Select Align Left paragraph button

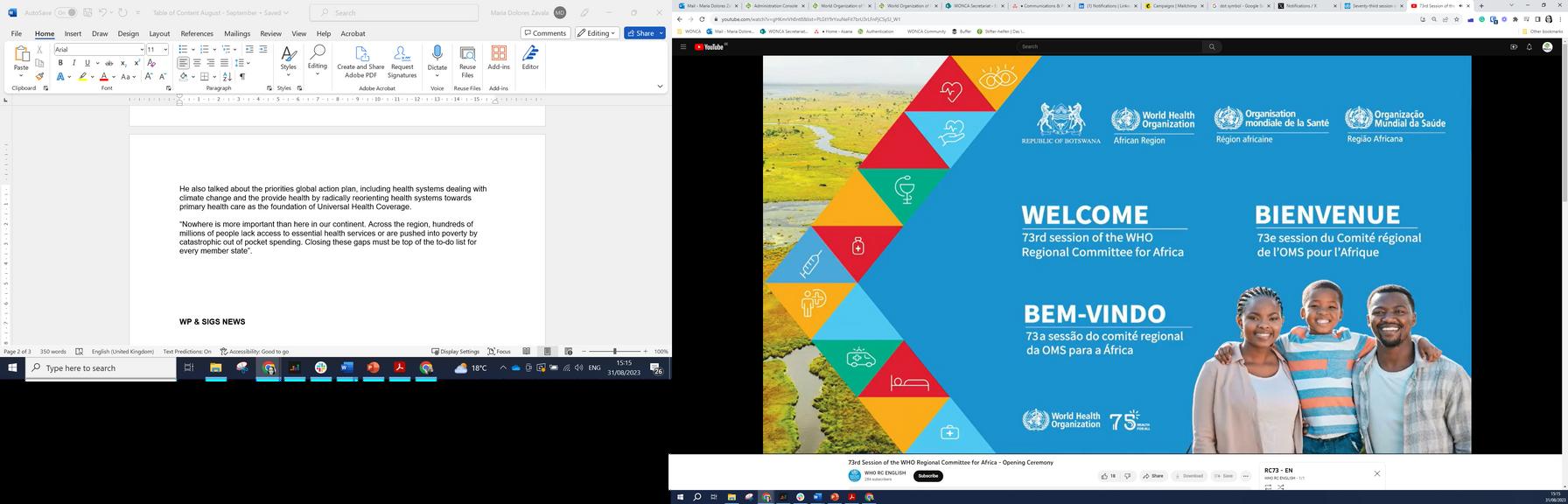pos(183,63)
